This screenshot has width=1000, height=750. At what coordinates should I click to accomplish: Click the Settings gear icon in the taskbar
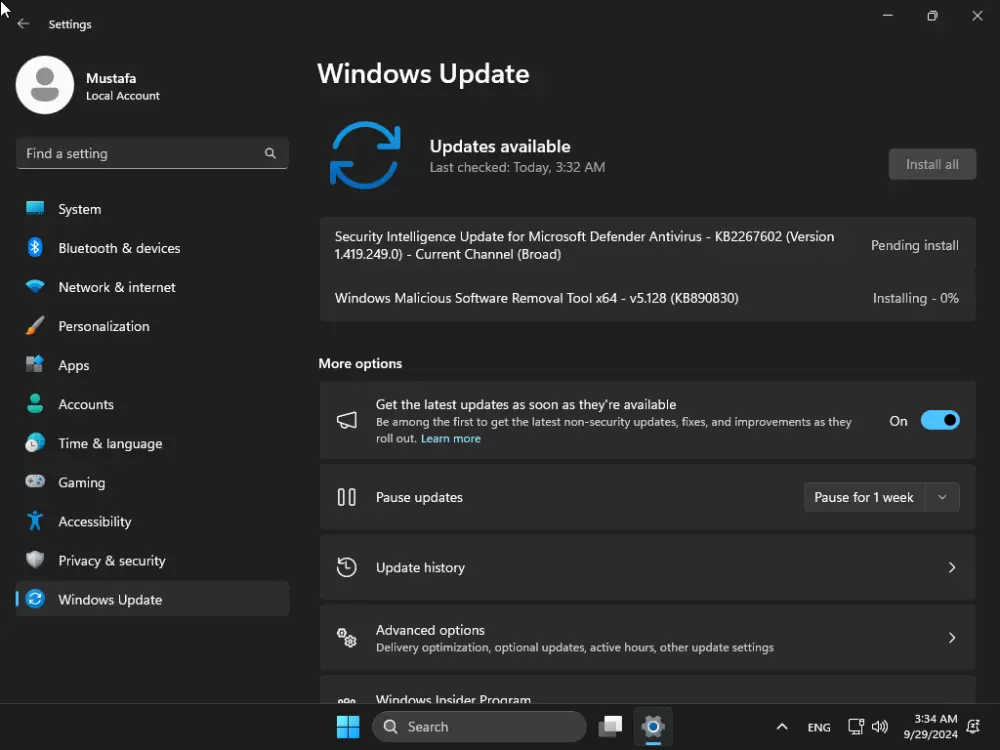653,726
